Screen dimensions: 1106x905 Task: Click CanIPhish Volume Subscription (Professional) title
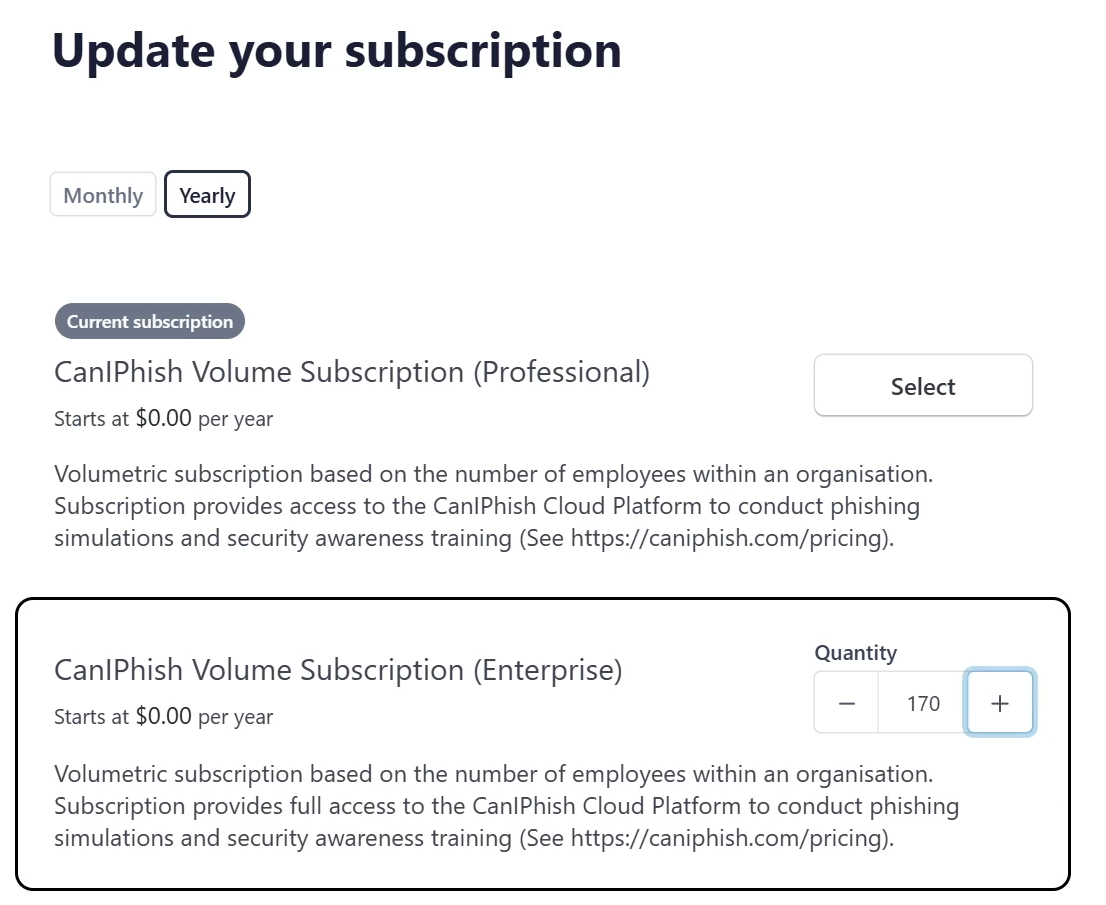coord(352,372)
